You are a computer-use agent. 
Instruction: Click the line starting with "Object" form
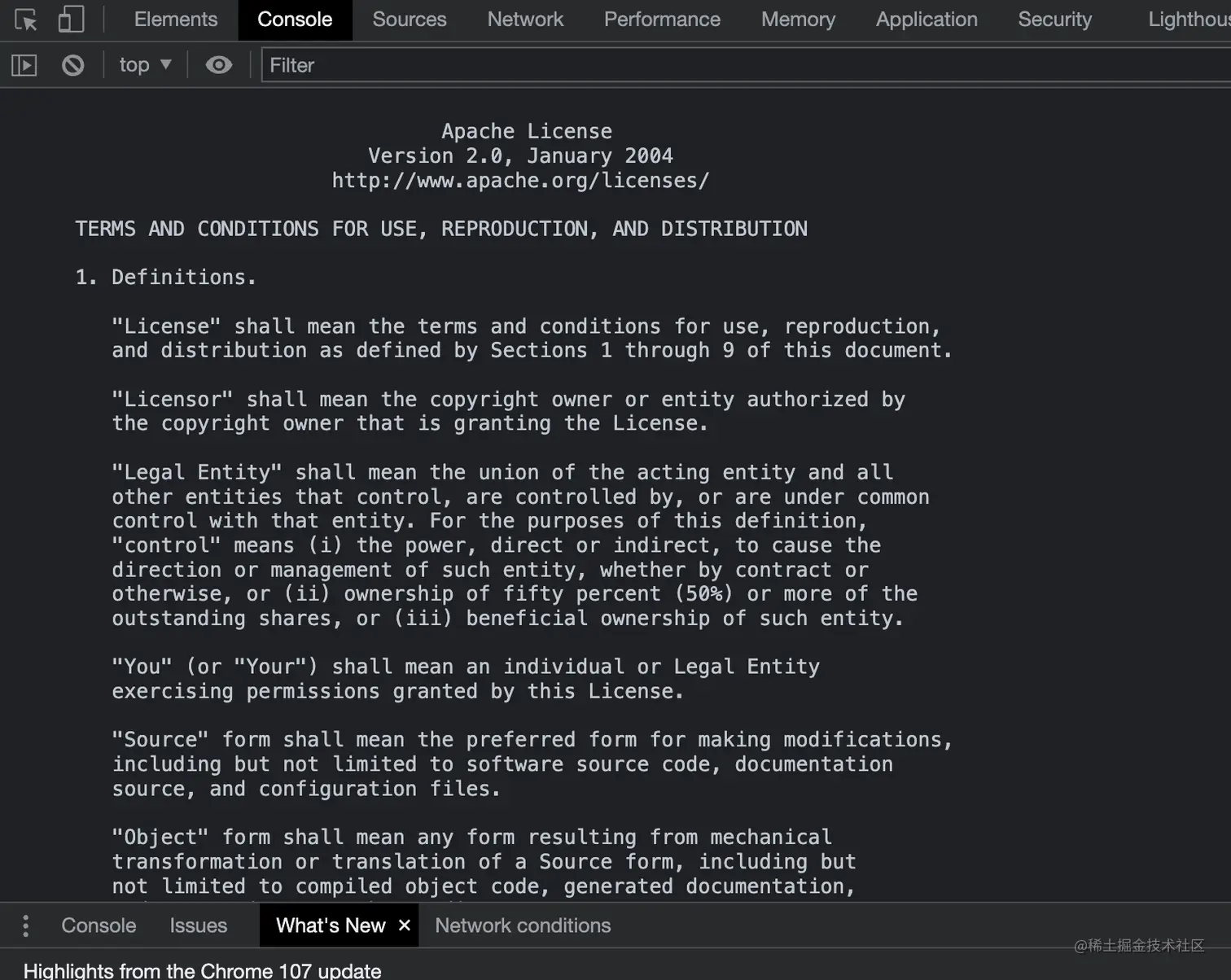pyautogui.click(x=471, y=838)
